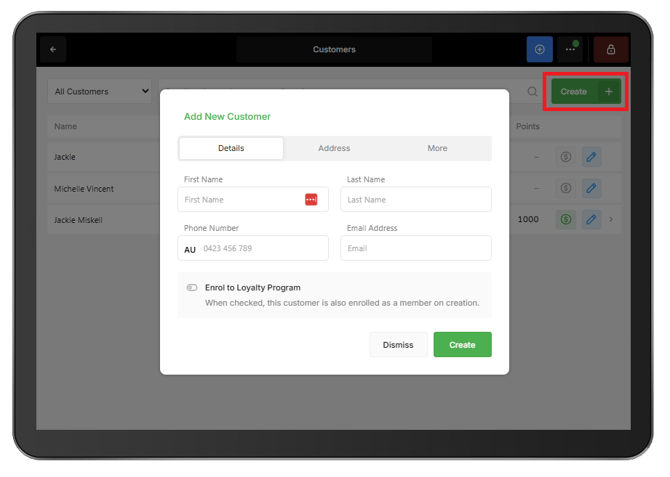The image size is (670, 477).
Task: Focus the Email Address input field
Action: tap(416, 248)
